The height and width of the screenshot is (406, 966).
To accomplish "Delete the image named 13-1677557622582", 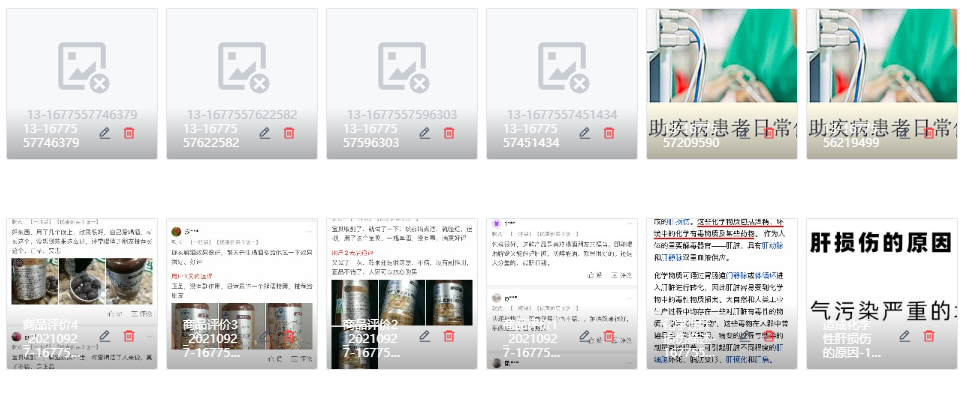I will [x=289, y=132].
